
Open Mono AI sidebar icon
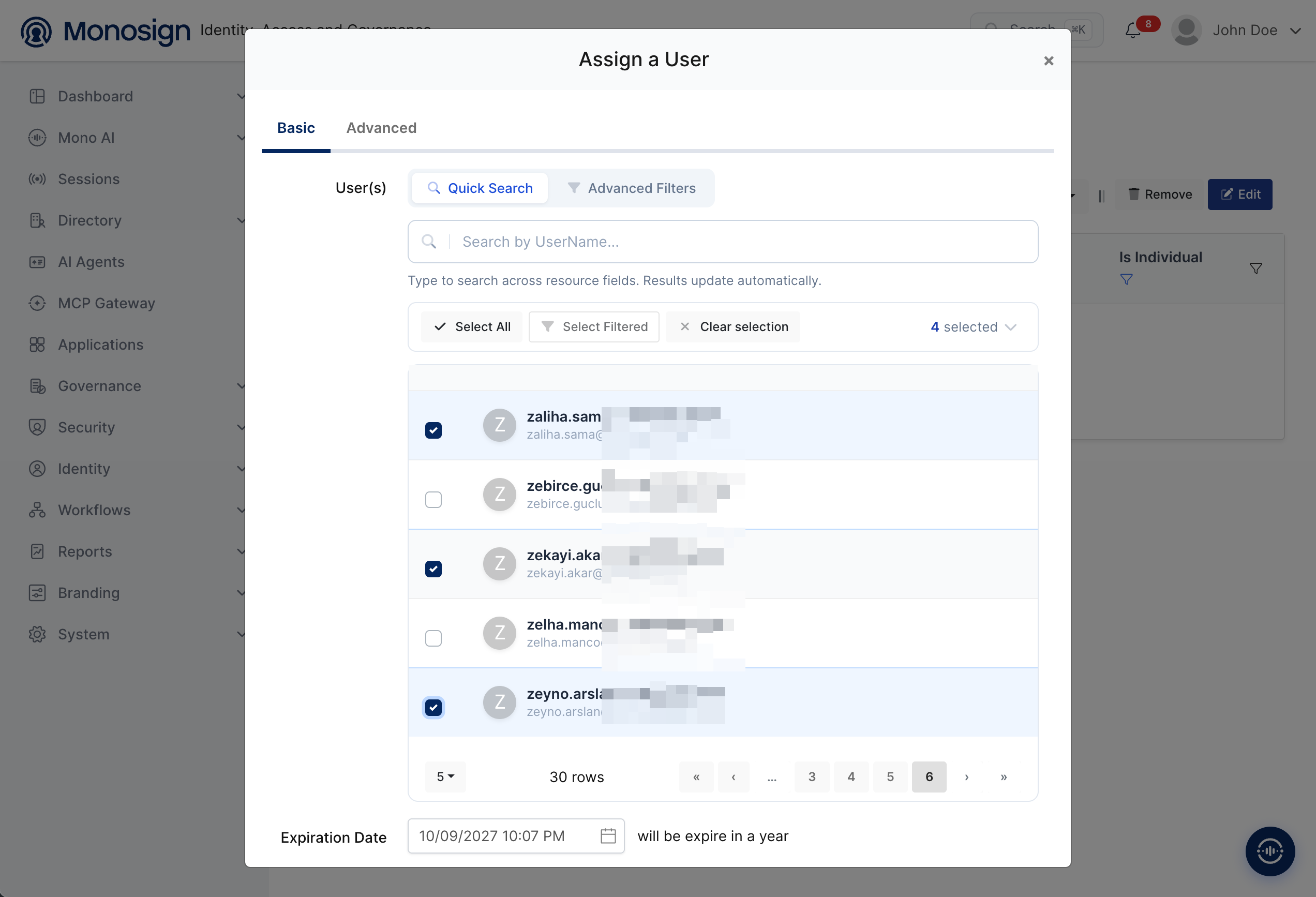[x=37, y=138]
